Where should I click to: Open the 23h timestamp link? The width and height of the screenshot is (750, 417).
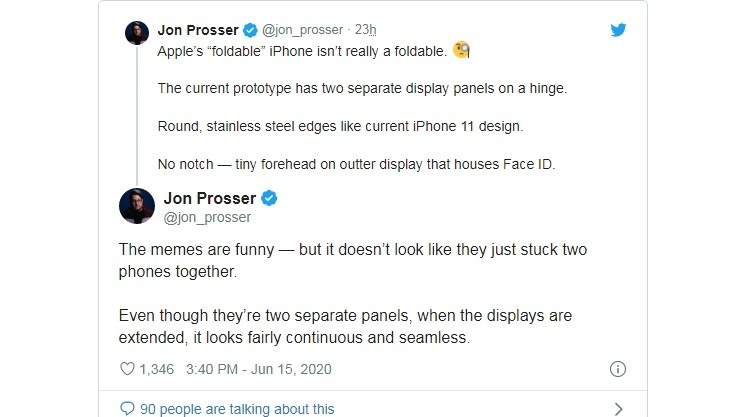[365, 30]
